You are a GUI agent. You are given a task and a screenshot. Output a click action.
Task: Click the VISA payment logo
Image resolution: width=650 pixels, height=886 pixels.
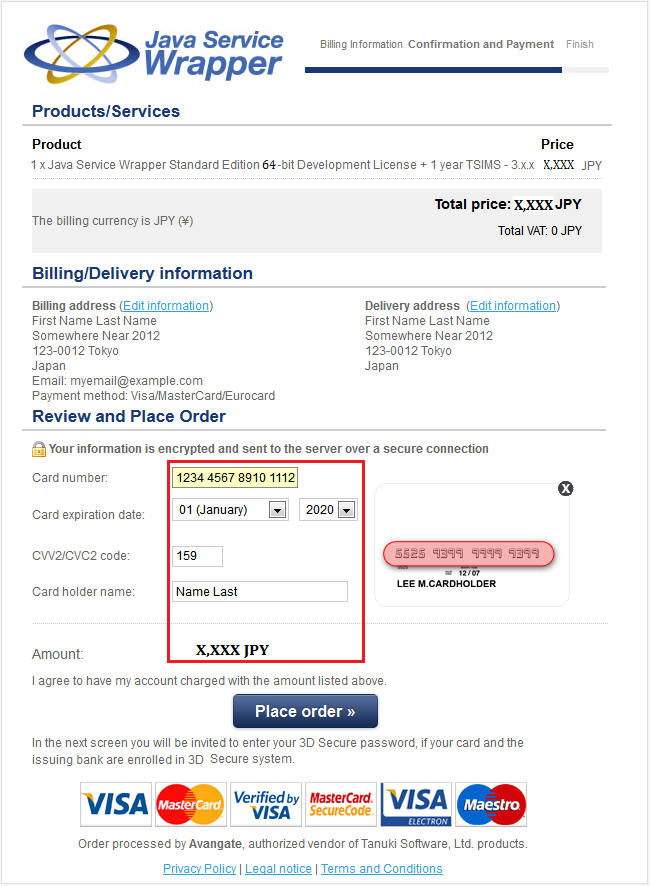tap(116, 804)
